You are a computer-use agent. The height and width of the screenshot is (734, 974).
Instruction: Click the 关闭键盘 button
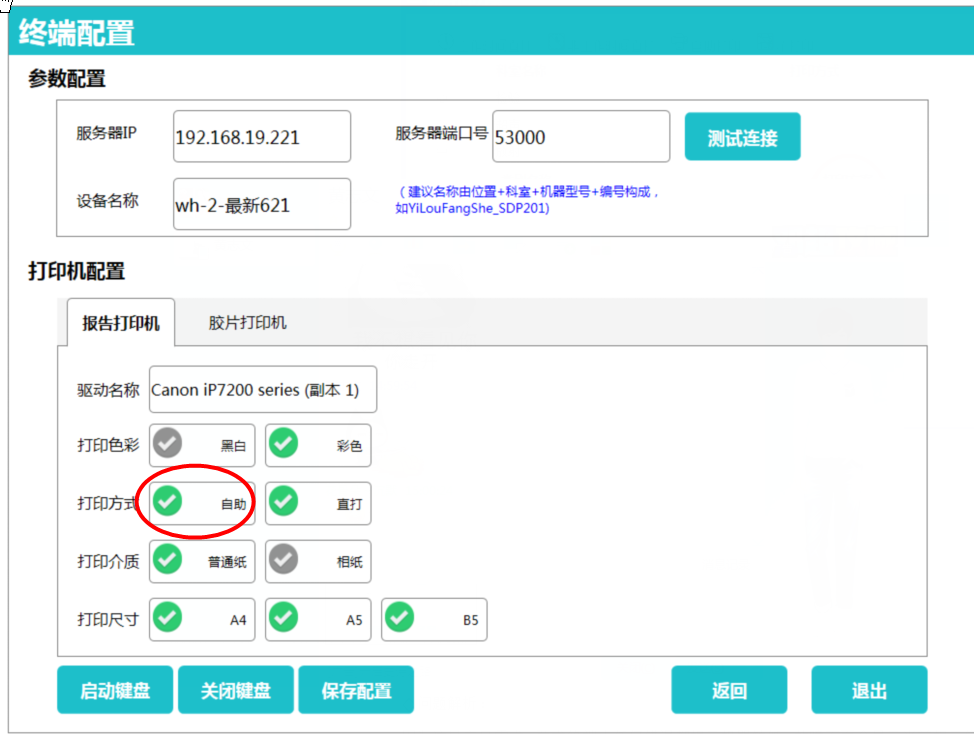click(x=236, y=690)
